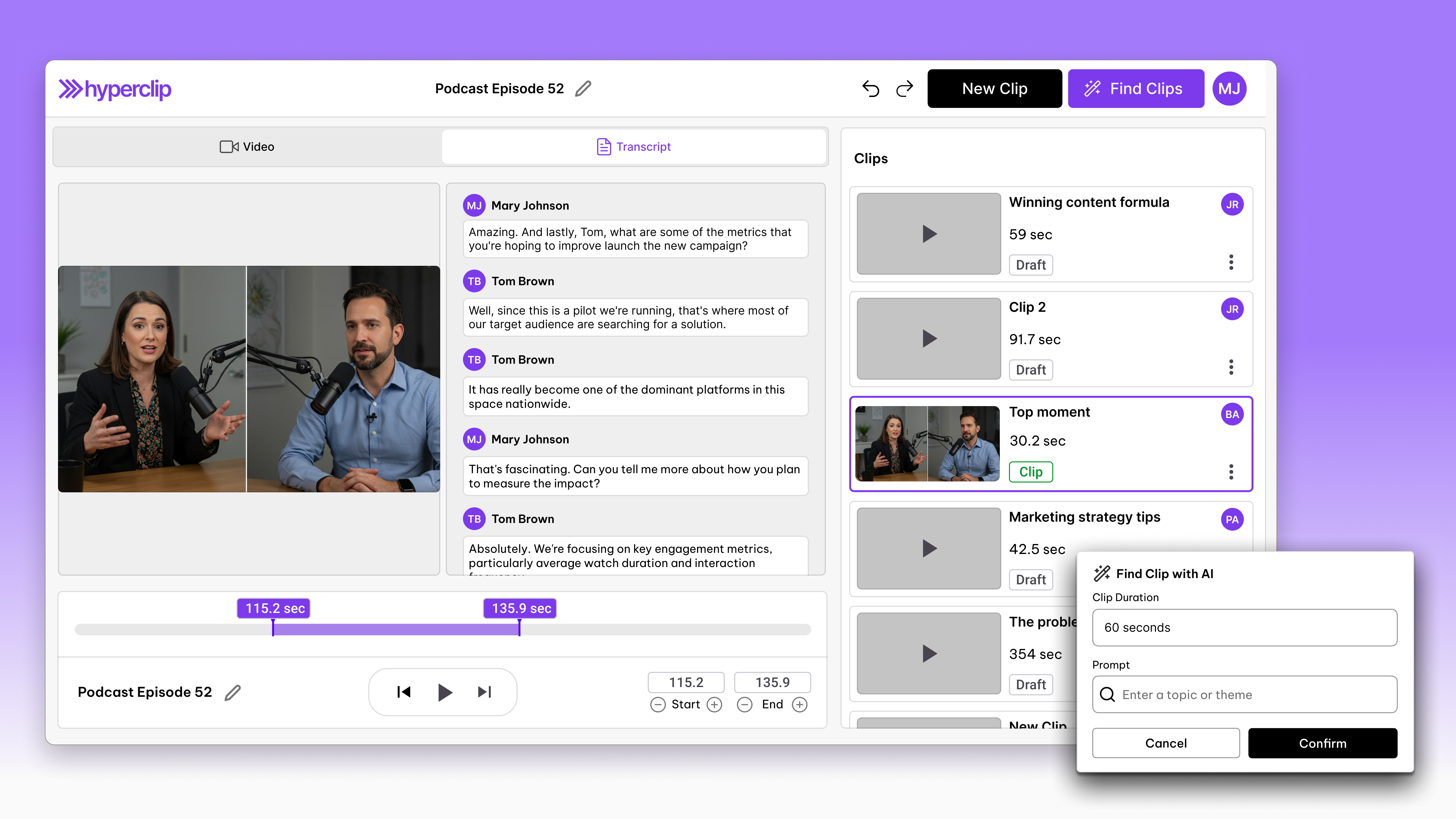Click the 135.9 sec timeline end handle
Viewport: 1456px width, 819px height.
tap(520, 627)
